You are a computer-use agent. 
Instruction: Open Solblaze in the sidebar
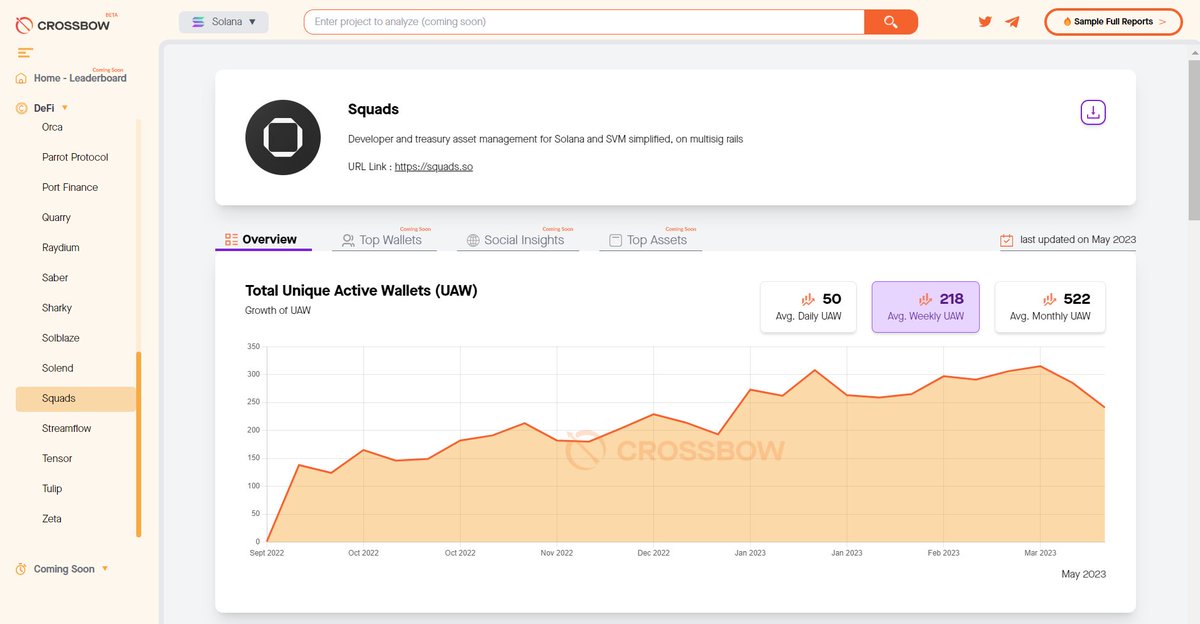click(61, 338)
